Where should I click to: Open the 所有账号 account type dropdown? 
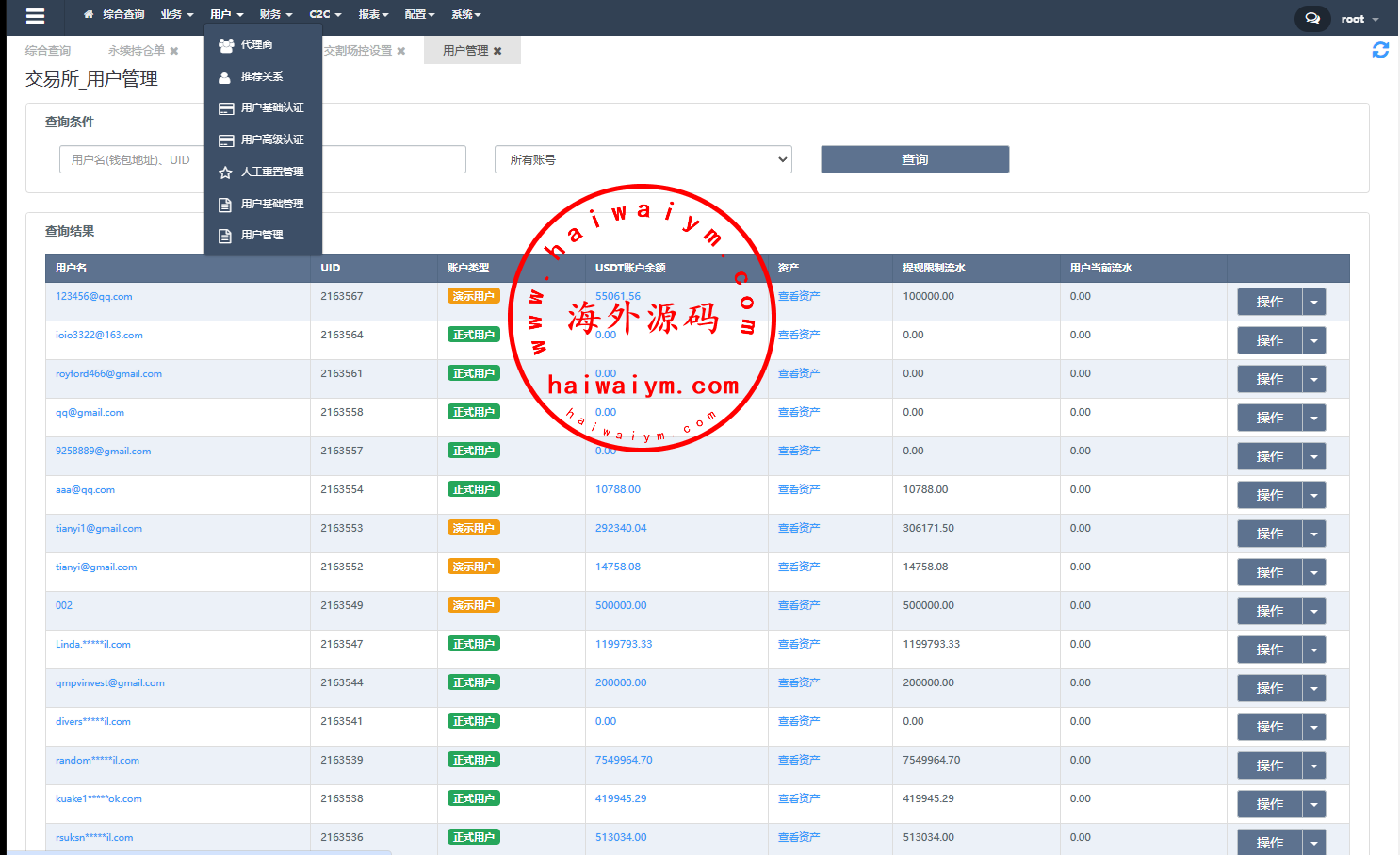pyautogui.click(x=643, y=159)
